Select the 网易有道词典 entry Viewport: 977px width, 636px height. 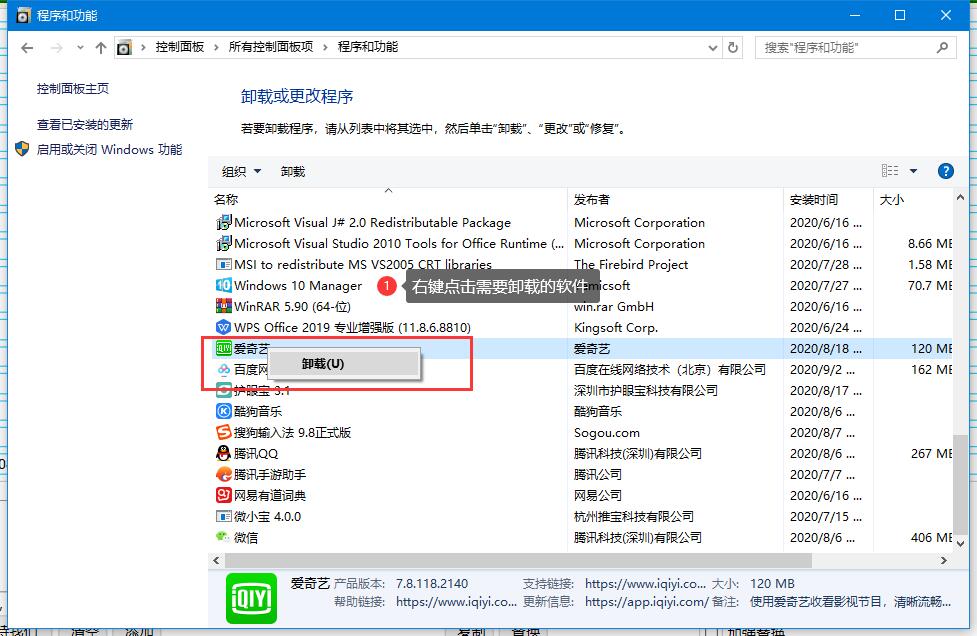pos(270,495)
